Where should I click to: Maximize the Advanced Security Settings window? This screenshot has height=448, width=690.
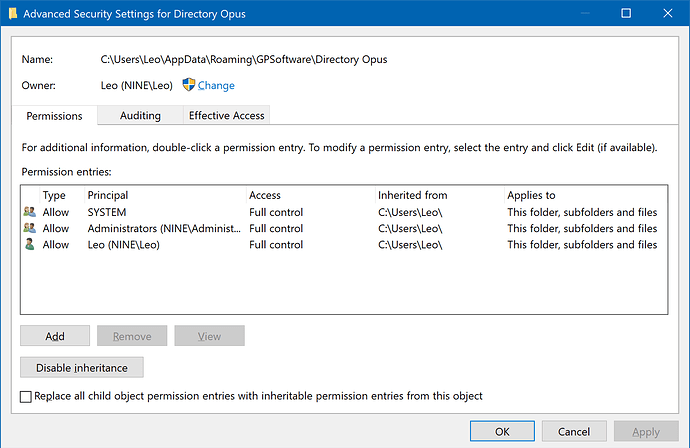626,13
